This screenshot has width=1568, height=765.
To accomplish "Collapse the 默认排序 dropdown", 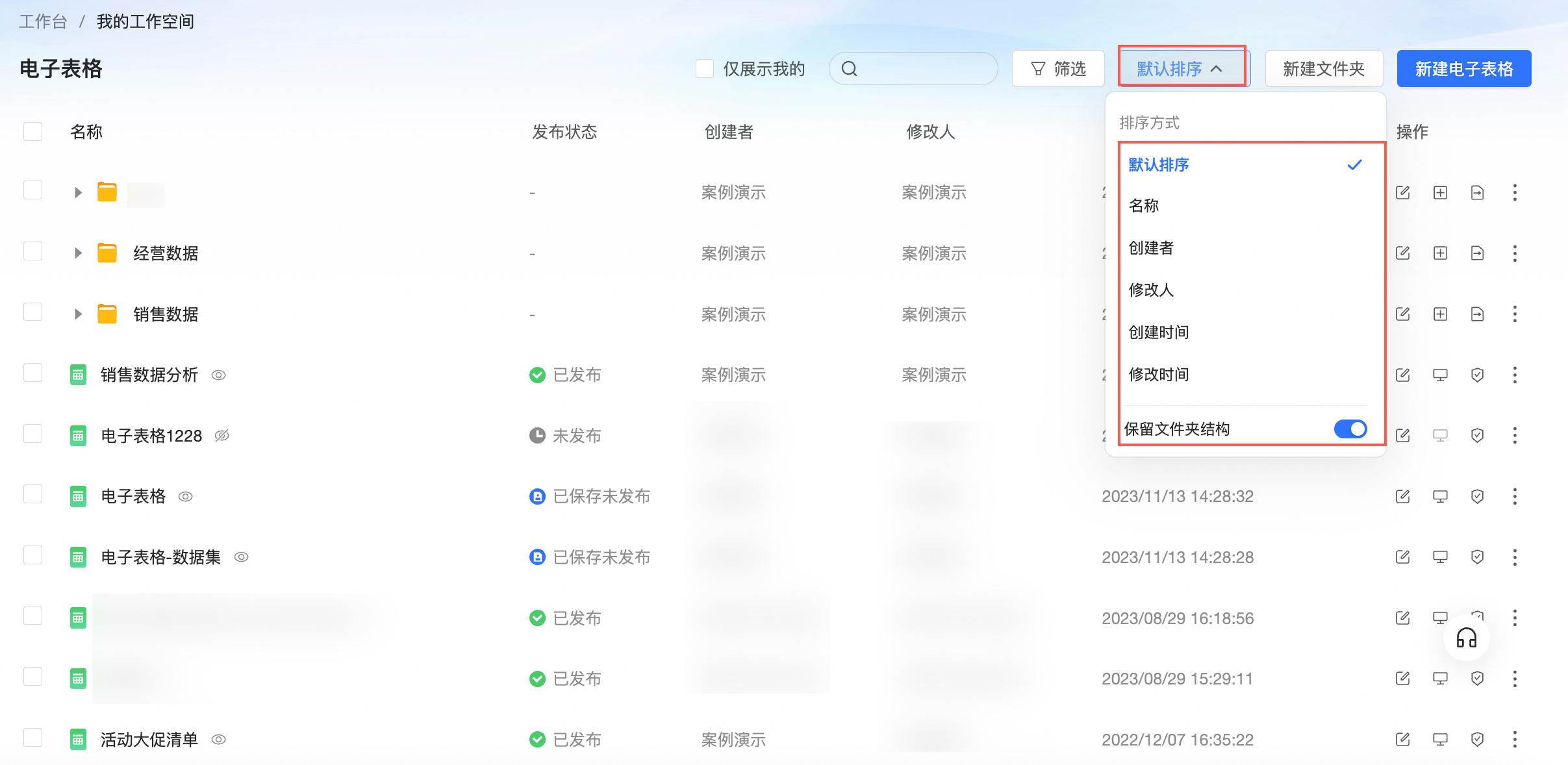I will [x=1180, y=69].
